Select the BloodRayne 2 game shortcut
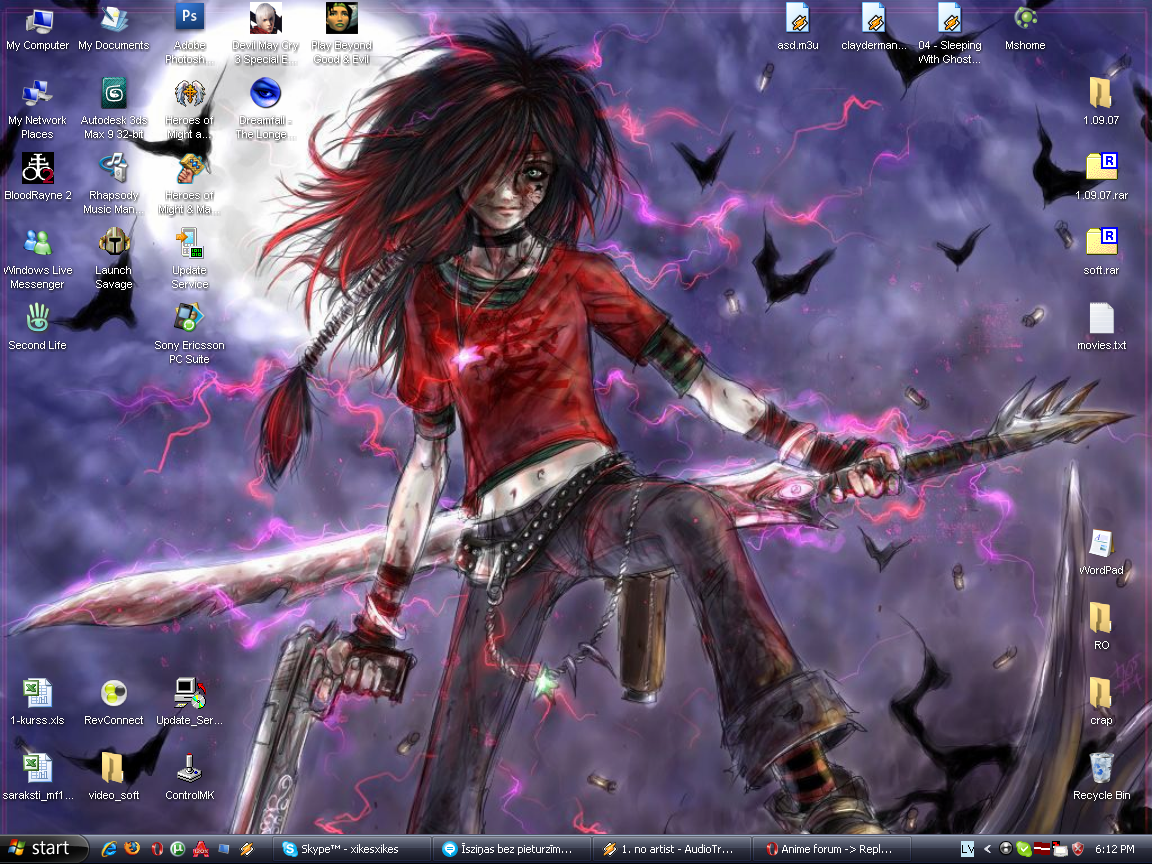This screenshot has width=1152, height=864. click(x=37, y=177)
